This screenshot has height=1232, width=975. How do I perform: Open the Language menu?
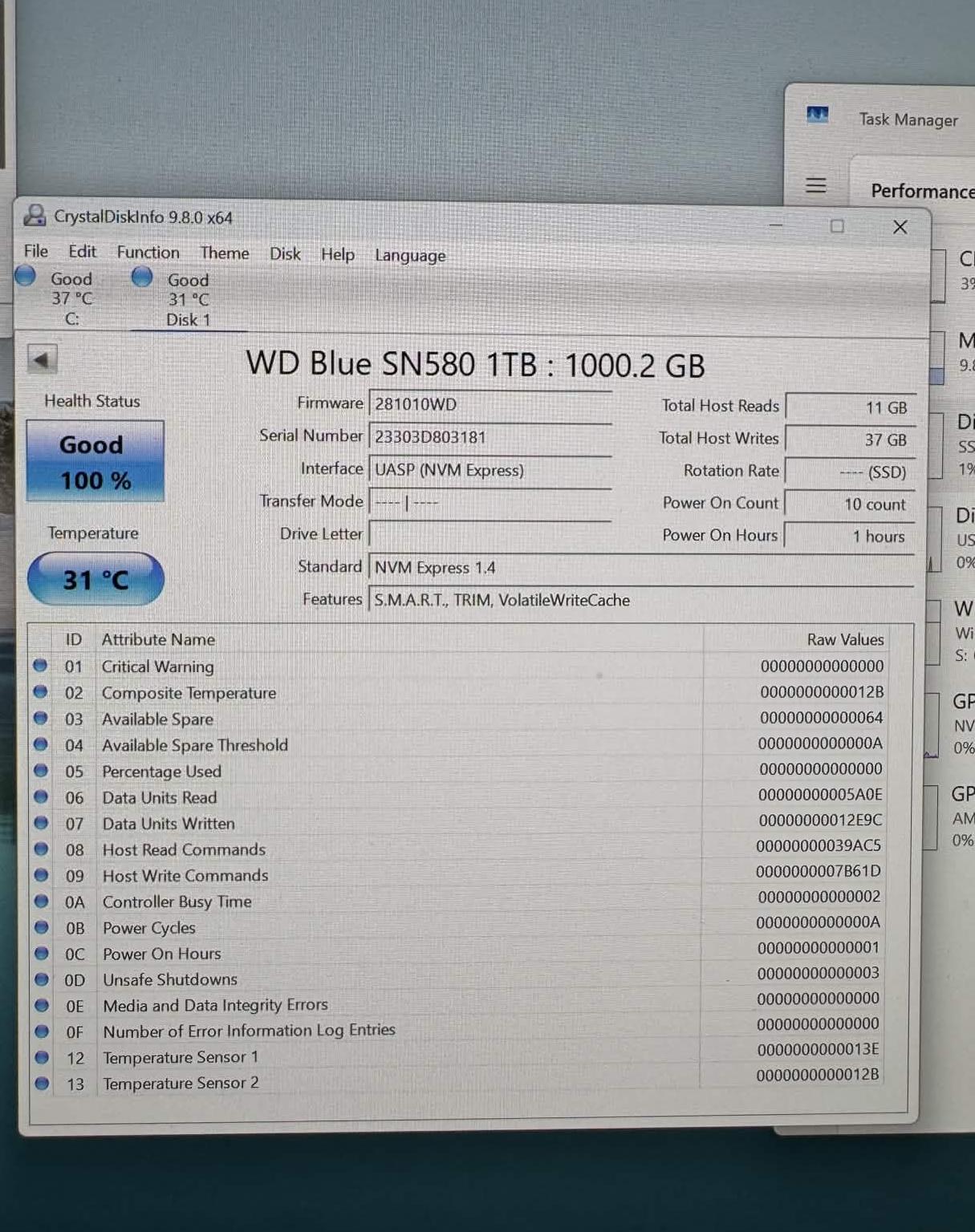pos(410,255)
